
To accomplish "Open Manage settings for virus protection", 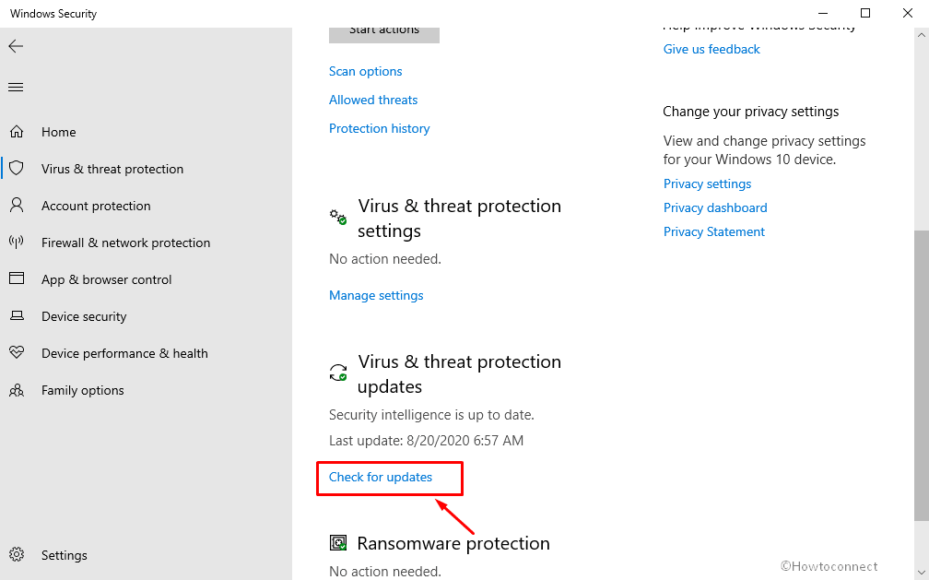I will point(376,295).
